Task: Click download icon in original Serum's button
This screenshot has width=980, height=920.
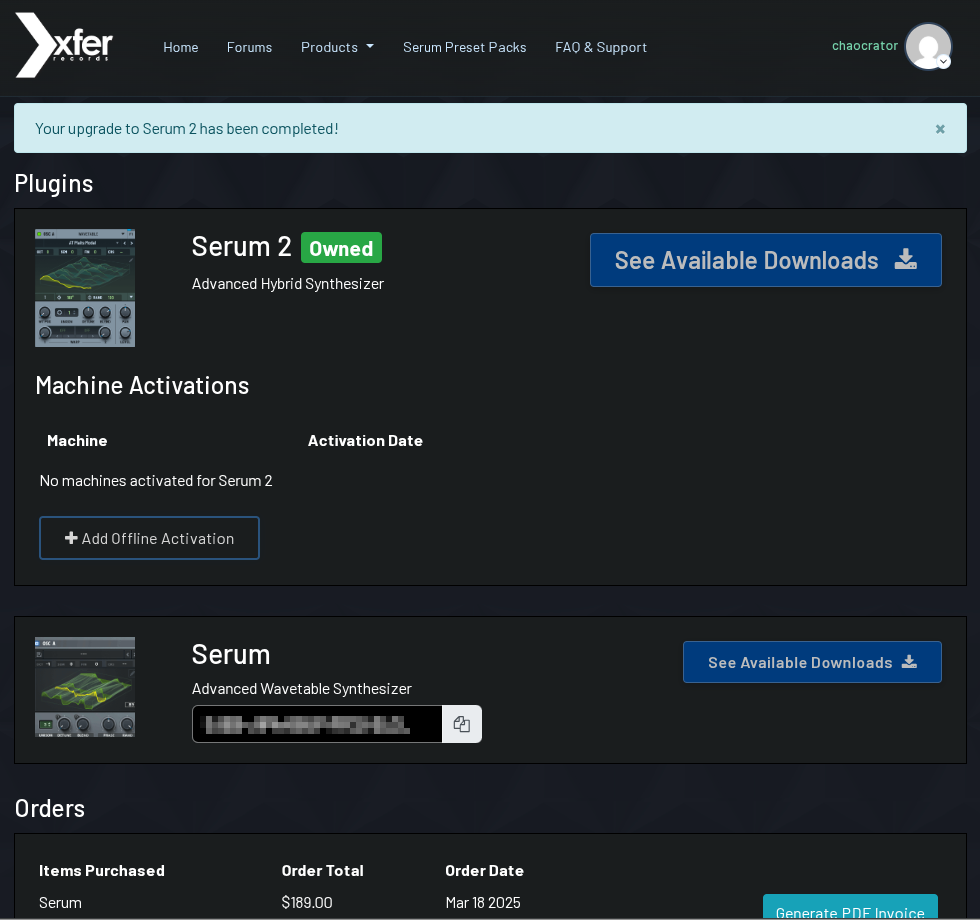Action: [909, 662]
